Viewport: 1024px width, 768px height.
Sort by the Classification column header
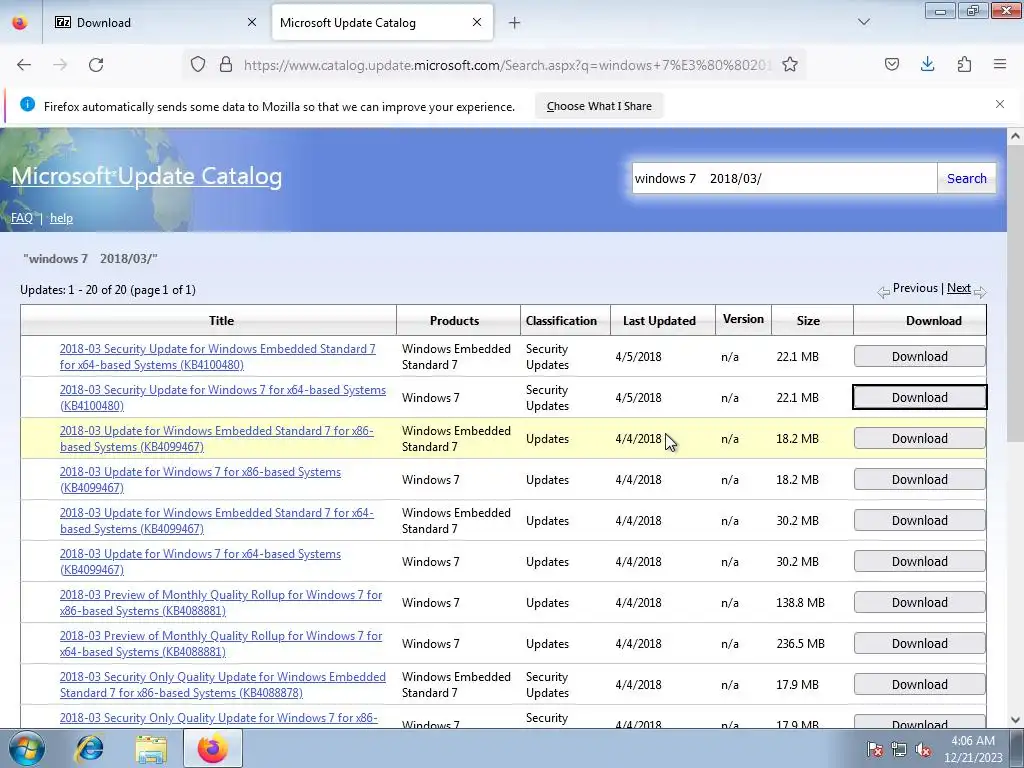click(x=561, y=321)
